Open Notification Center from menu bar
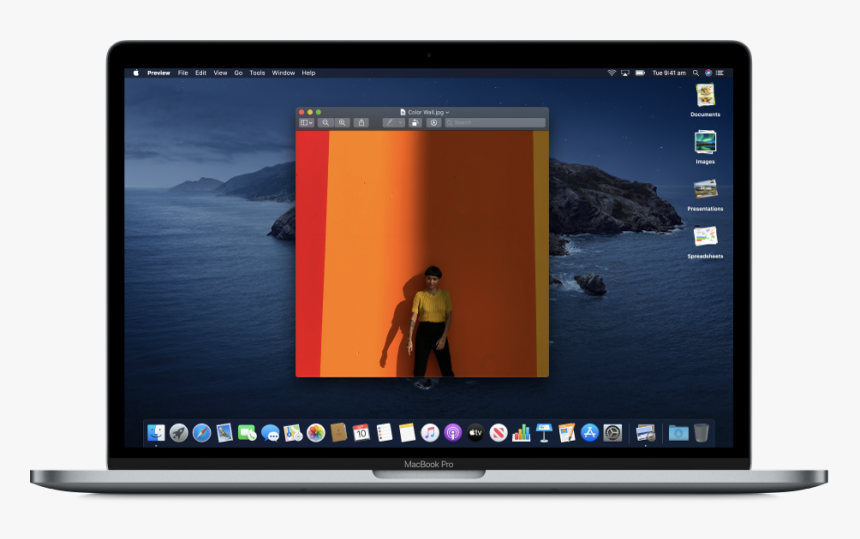860x539 pixels. pos(720,73)
